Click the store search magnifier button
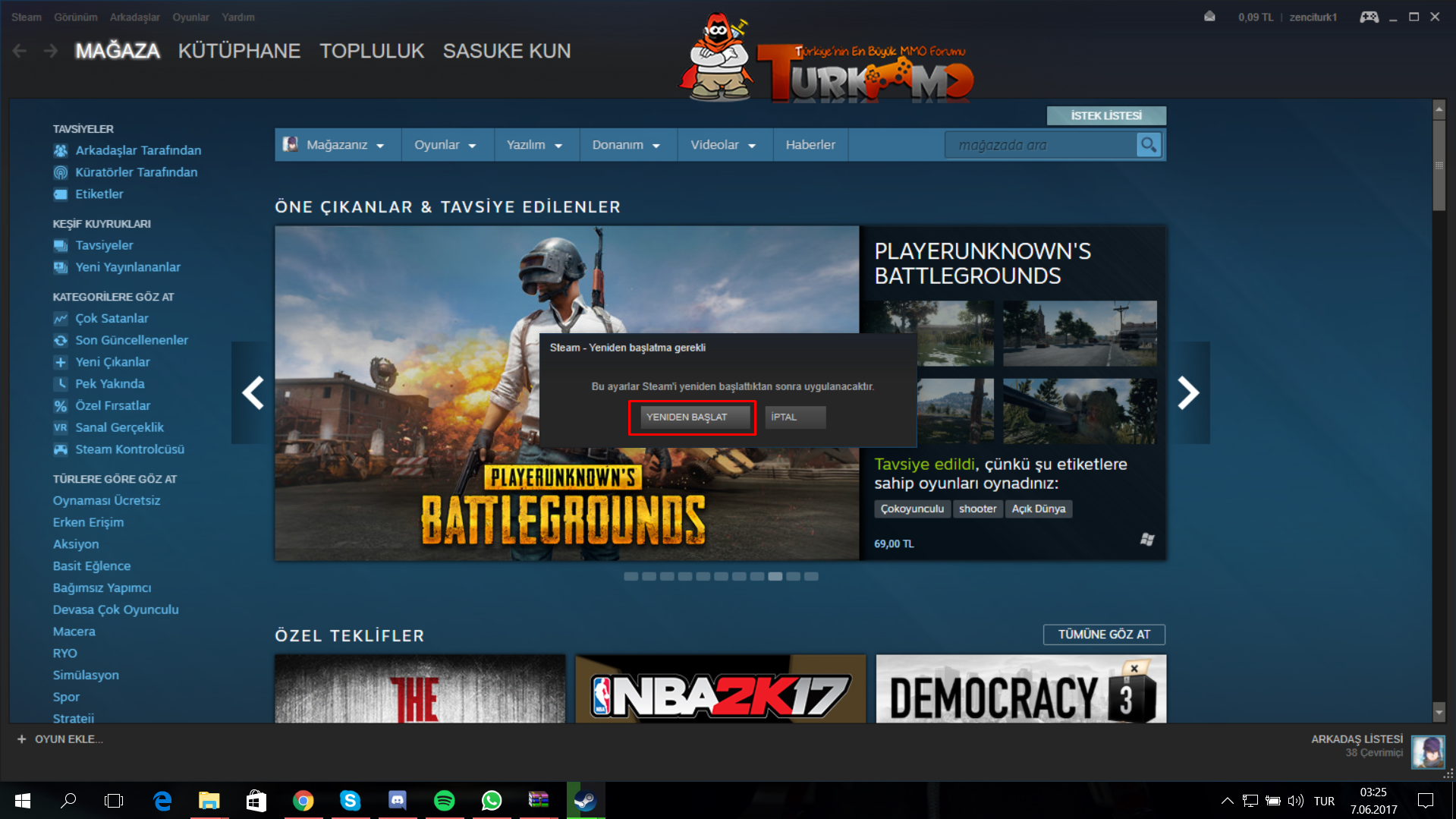The image size is (1456, 819). point(1149,144)
